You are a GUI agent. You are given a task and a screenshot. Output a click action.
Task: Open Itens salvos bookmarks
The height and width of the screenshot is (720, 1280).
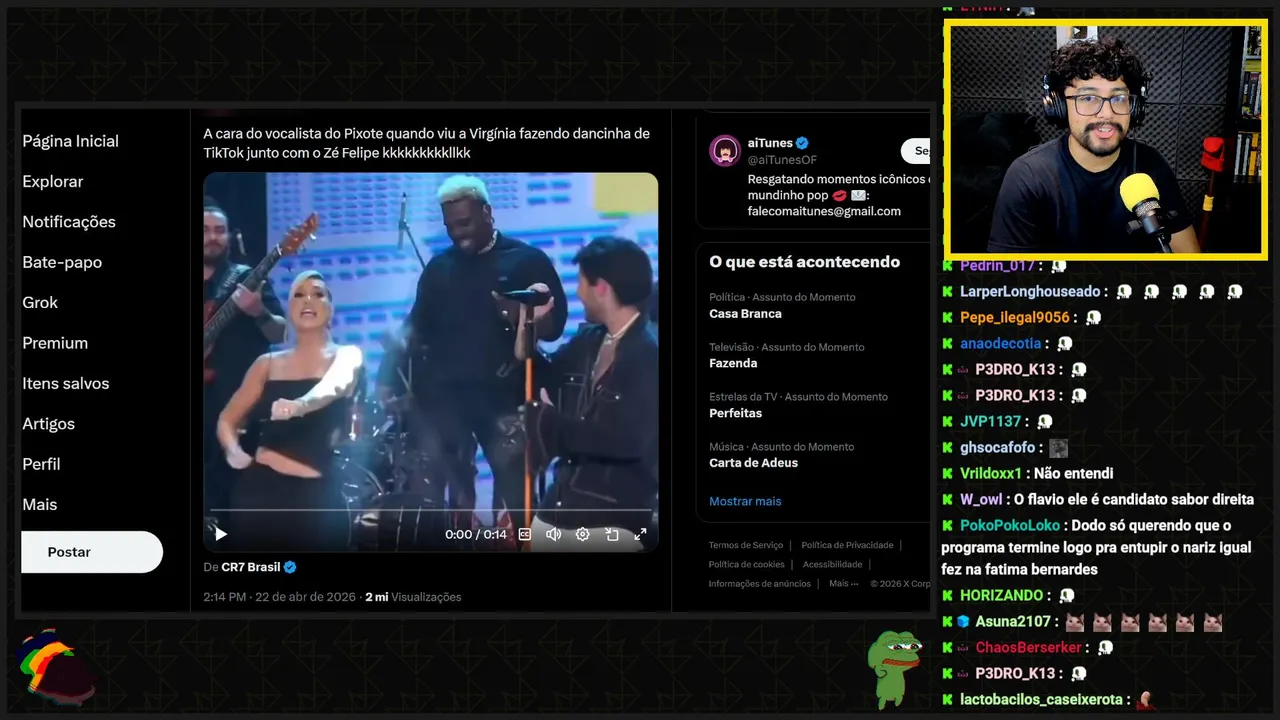point(66,383)
